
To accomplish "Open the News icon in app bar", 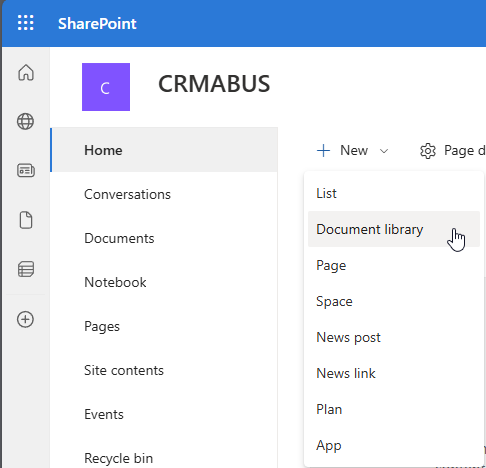I will tap(26, 170).
